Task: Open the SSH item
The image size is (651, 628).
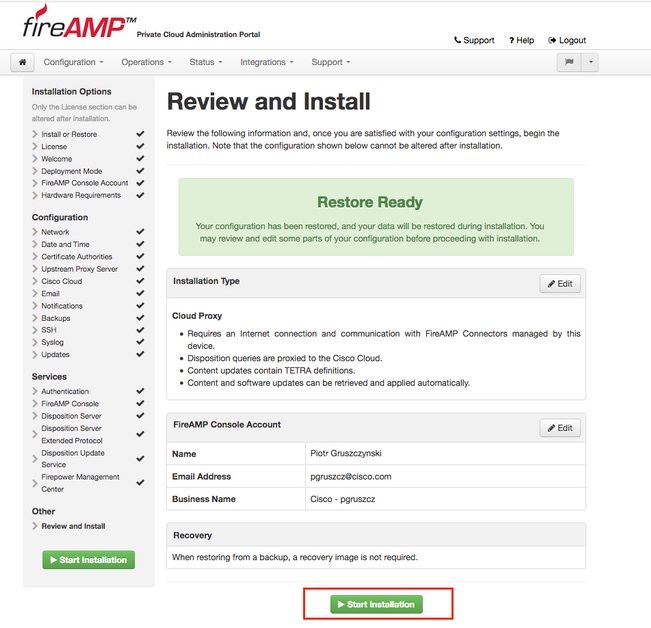Action: point(49,330)
